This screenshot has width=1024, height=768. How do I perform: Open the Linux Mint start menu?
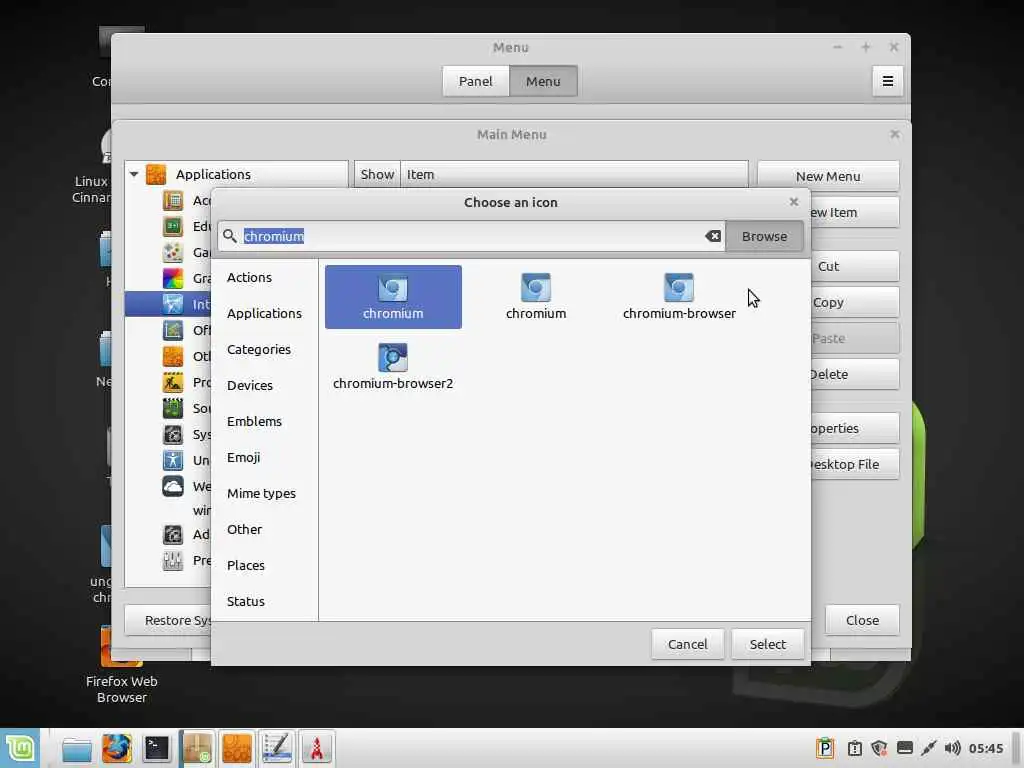20,748
